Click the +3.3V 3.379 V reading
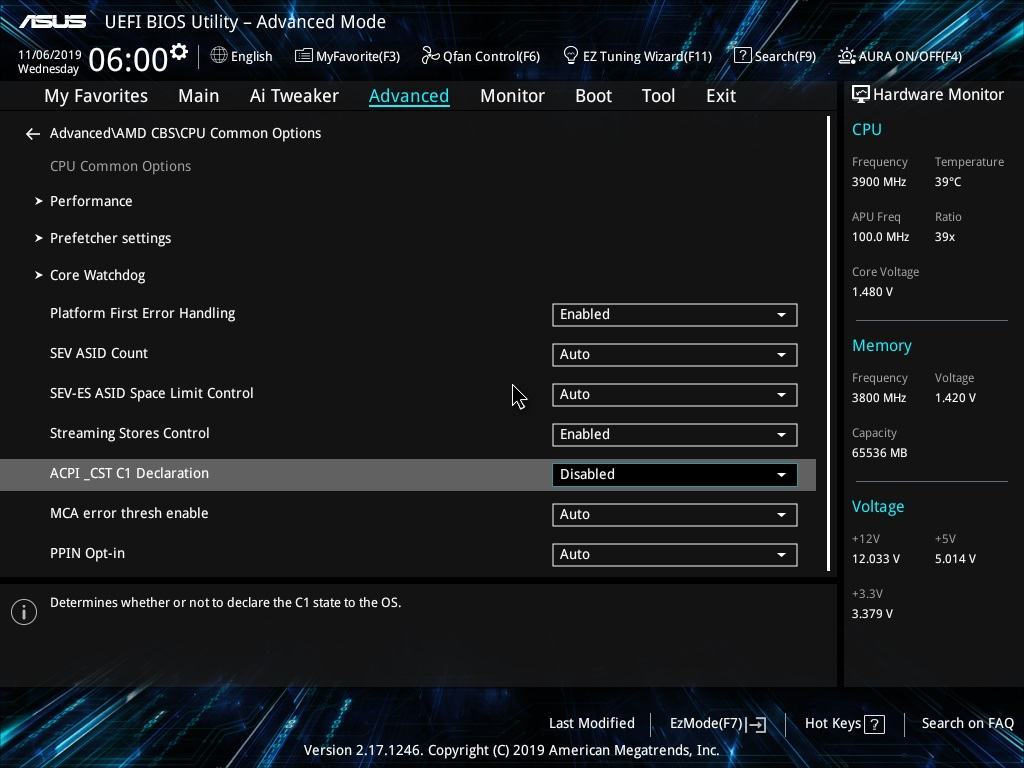1024x768 pixels. [x=872, y=614]
